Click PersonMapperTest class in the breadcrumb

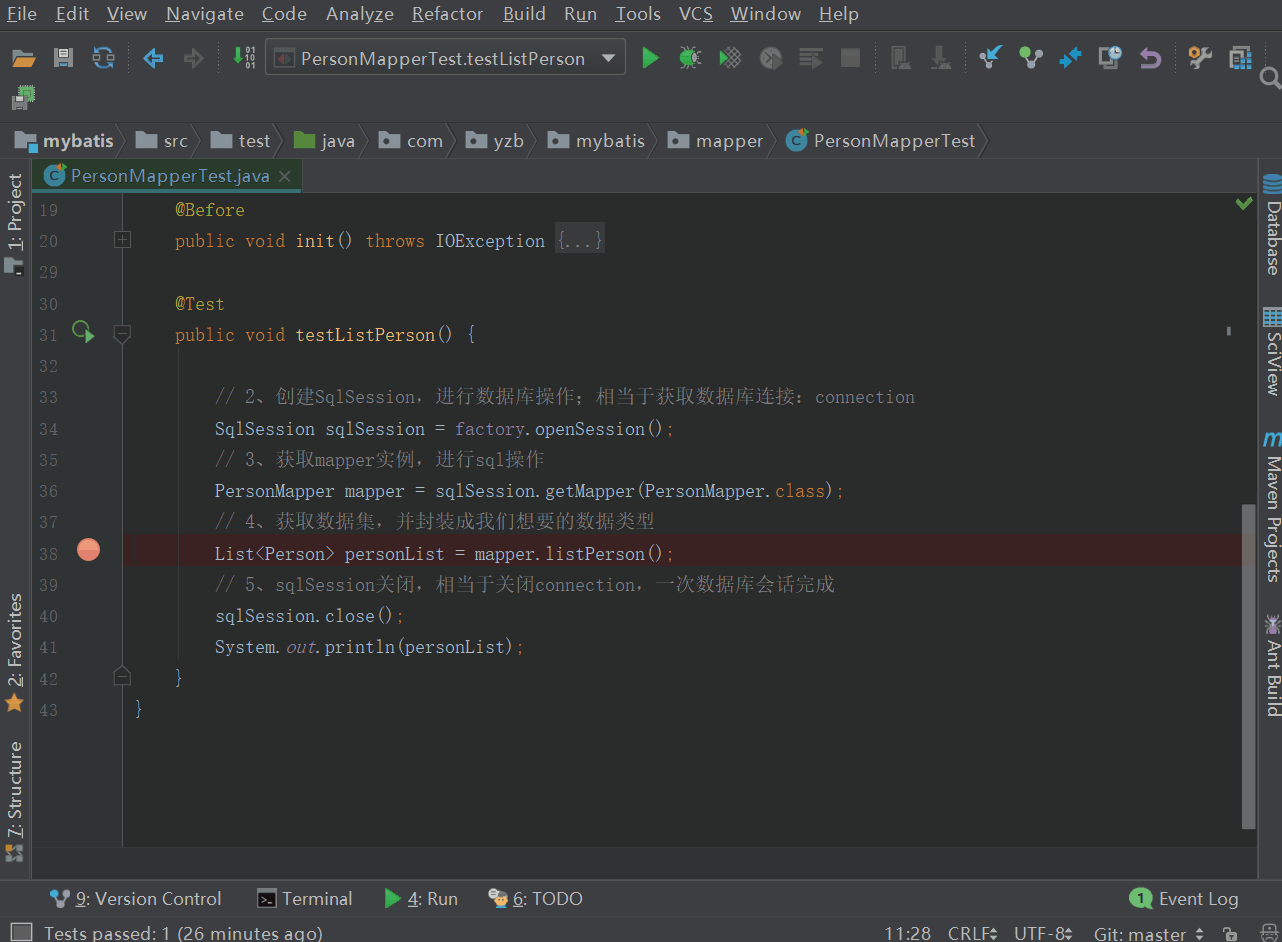881,141
